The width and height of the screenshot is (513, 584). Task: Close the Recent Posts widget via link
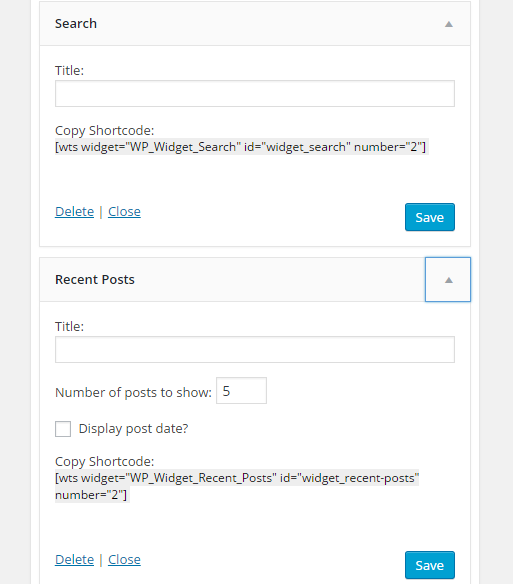124,559
